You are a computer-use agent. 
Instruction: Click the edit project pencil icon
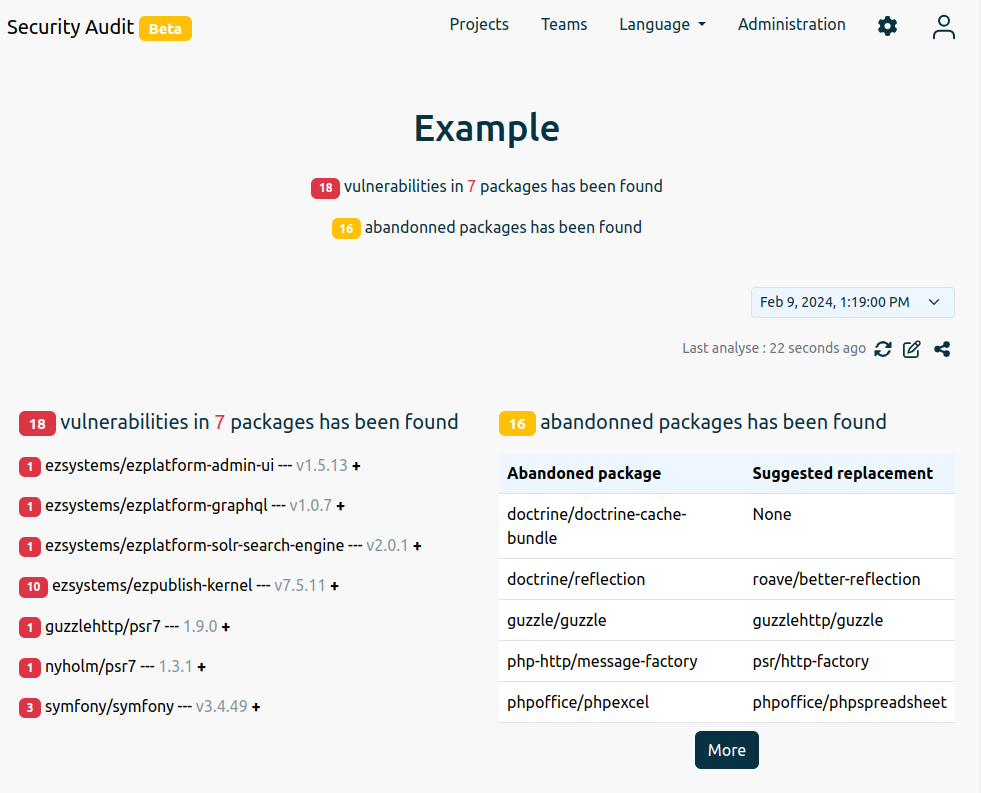(912, 349)
